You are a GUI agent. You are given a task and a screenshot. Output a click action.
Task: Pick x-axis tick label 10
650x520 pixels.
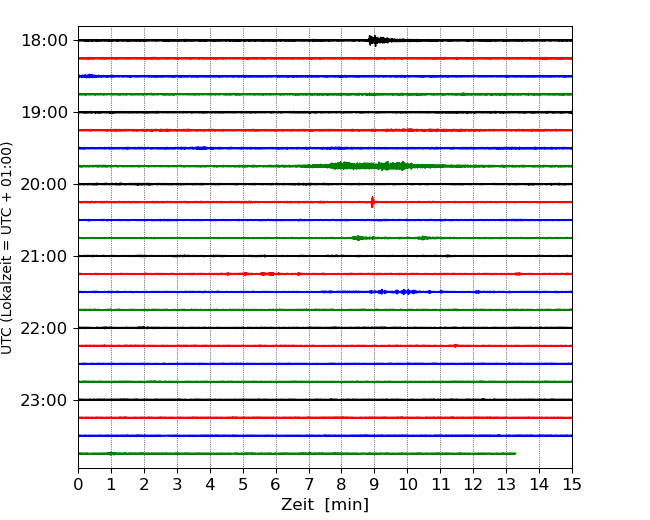[407, 484]
